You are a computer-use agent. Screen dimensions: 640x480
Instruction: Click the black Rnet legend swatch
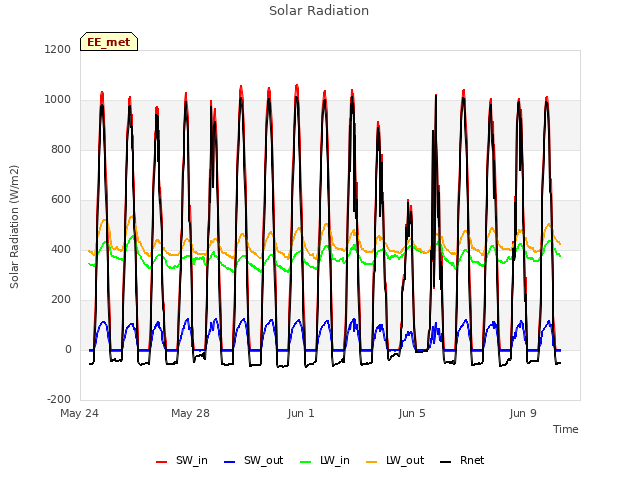[x=445, y=462]
